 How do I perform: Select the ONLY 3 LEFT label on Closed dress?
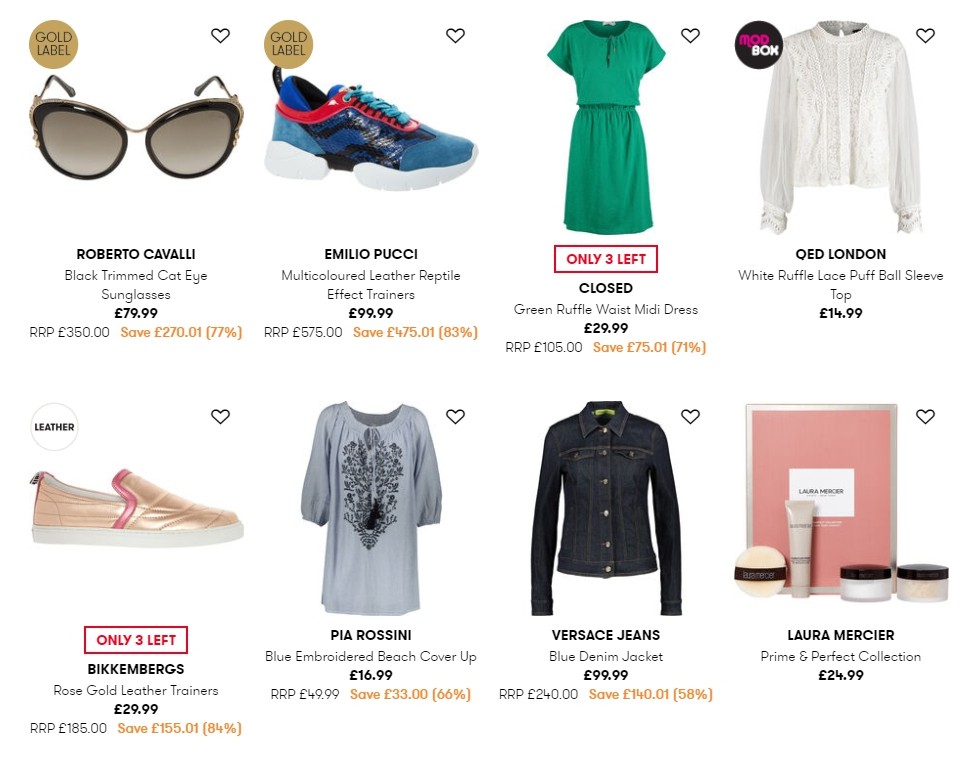tap(605, 259)
